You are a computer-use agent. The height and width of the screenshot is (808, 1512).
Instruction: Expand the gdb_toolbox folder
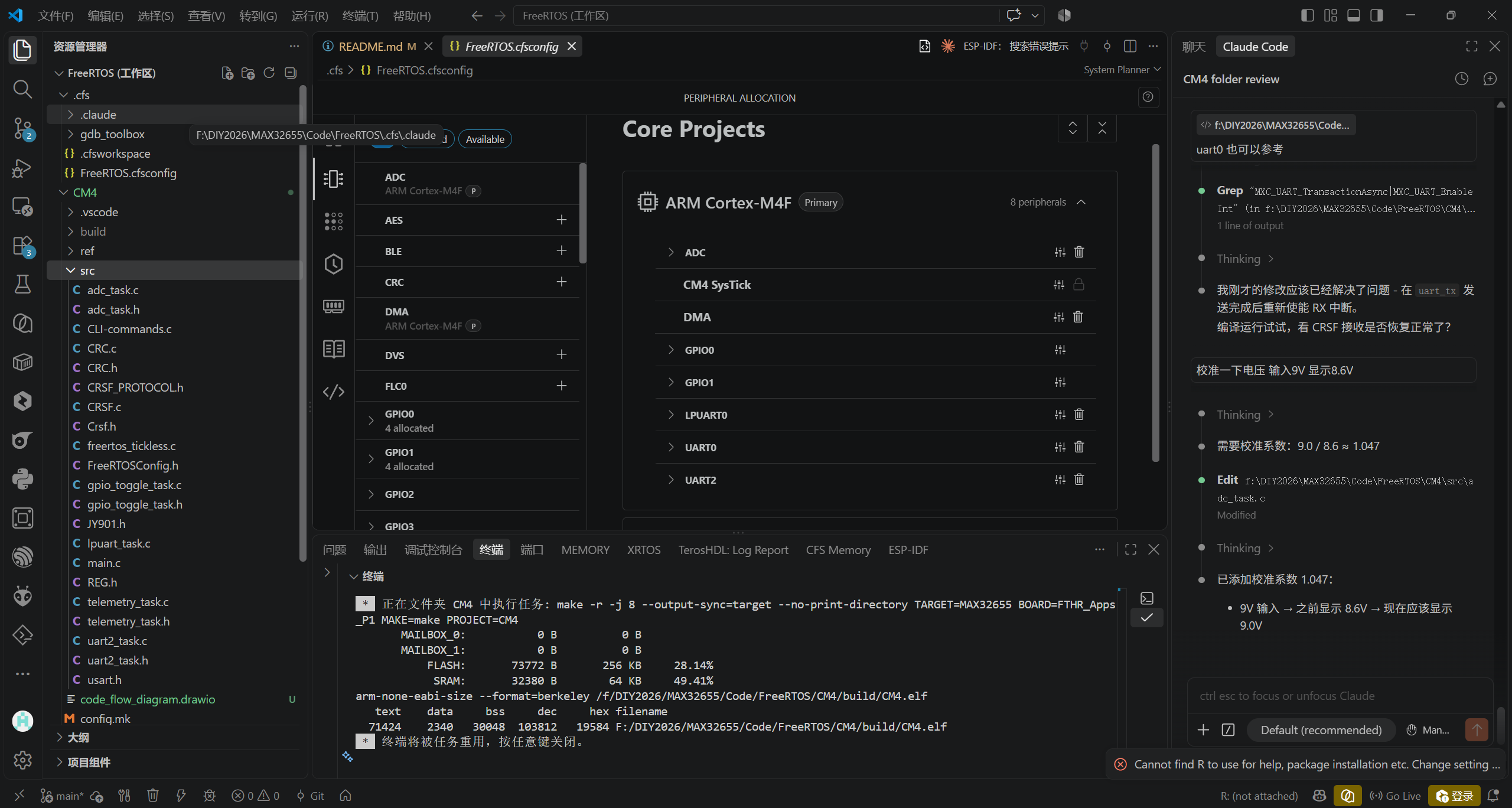(x=71, y=134)
